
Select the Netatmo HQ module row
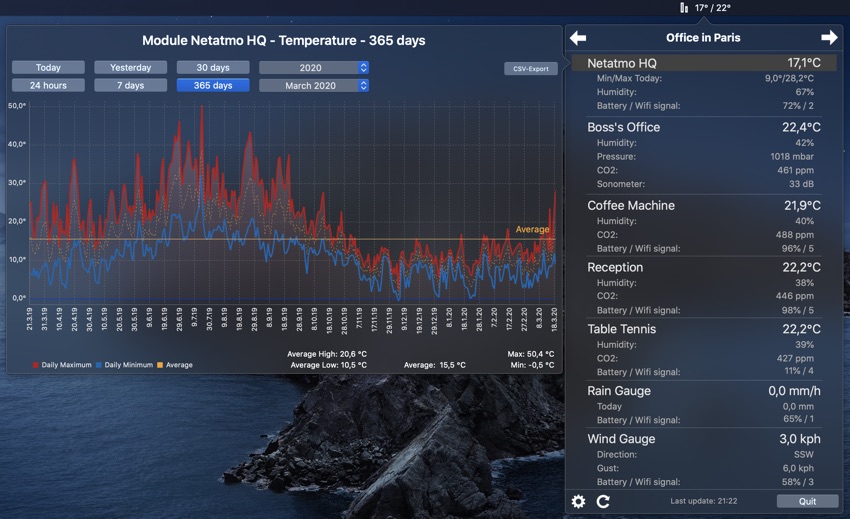[x=704, y=63]
